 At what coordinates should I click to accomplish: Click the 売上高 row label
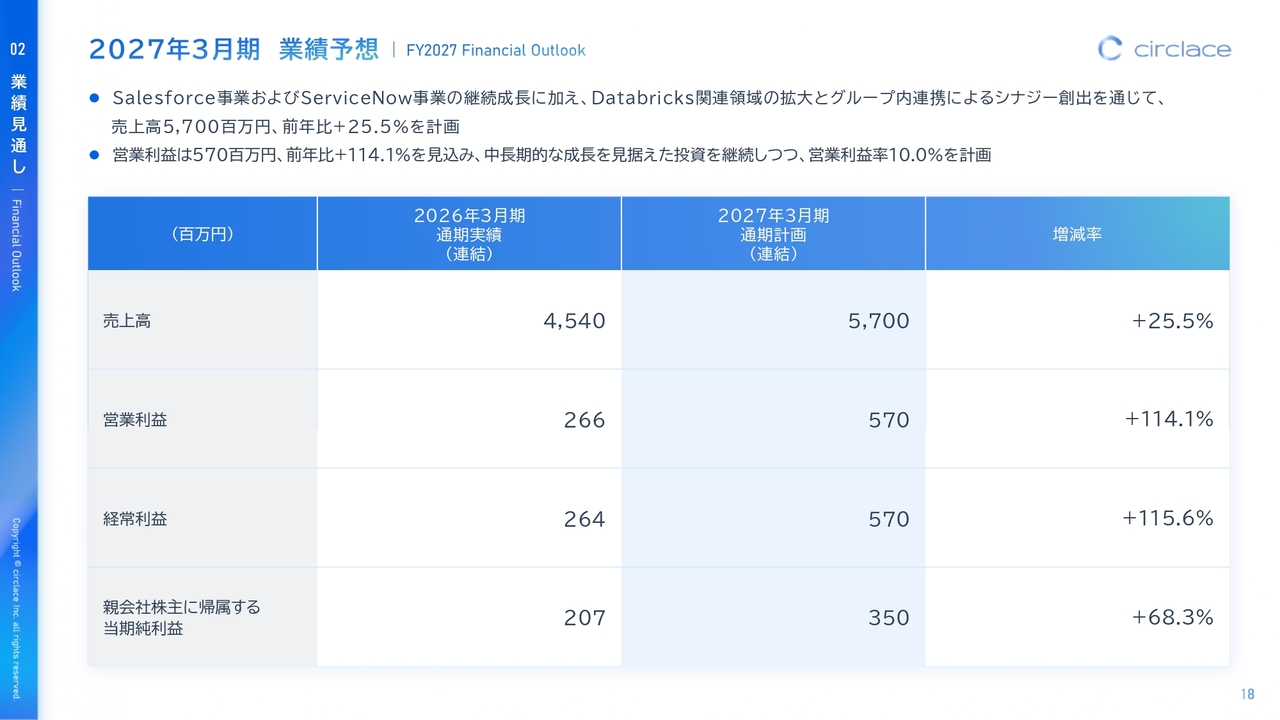127,321
